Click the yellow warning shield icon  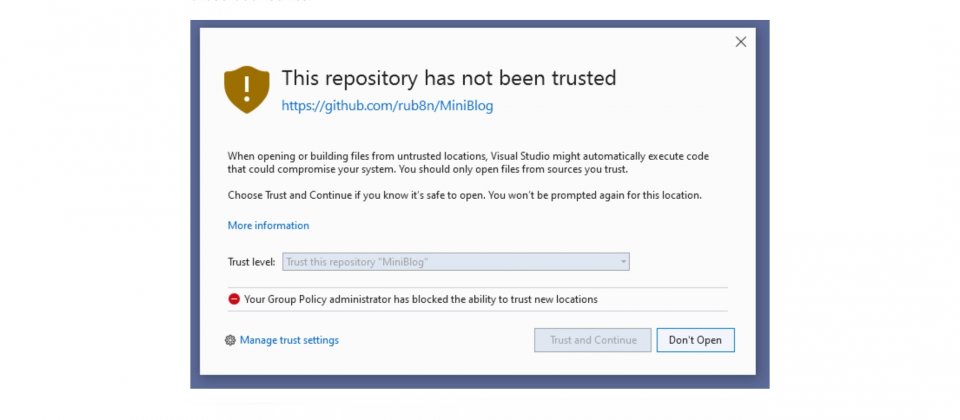247,89
